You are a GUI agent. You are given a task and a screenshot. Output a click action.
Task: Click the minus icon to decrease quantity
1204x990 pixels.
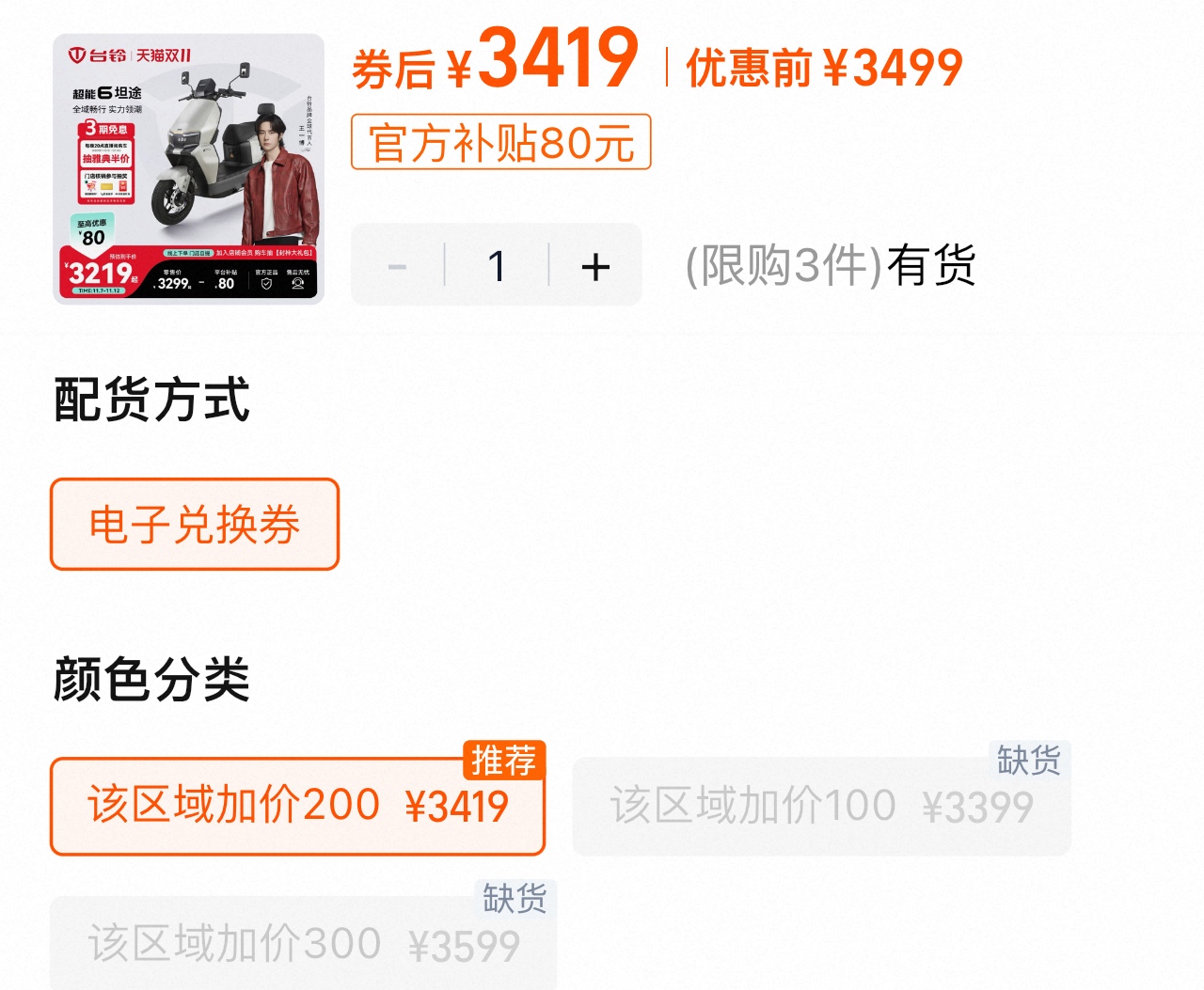coord(397,267)
